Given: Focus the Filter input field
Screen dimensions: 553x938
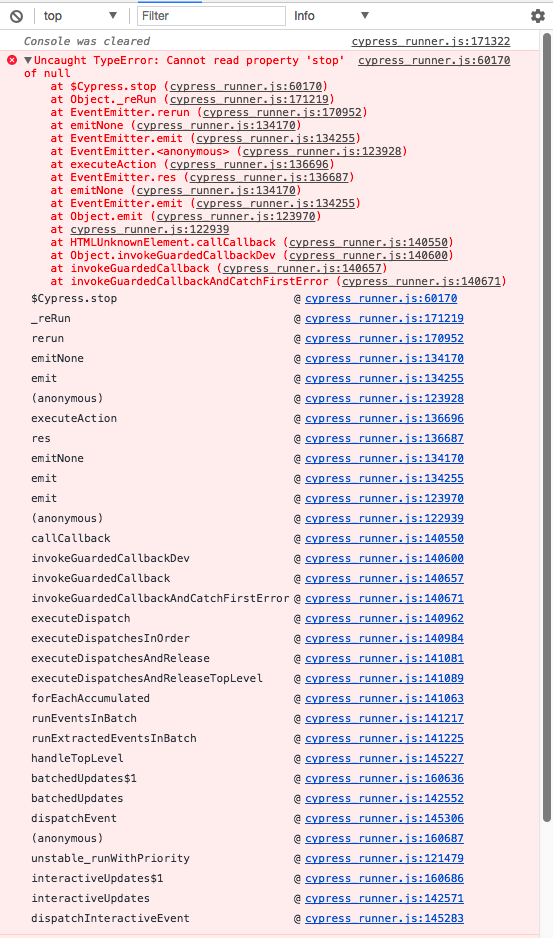Looking at the screenshot, I should tap(211, 16).
